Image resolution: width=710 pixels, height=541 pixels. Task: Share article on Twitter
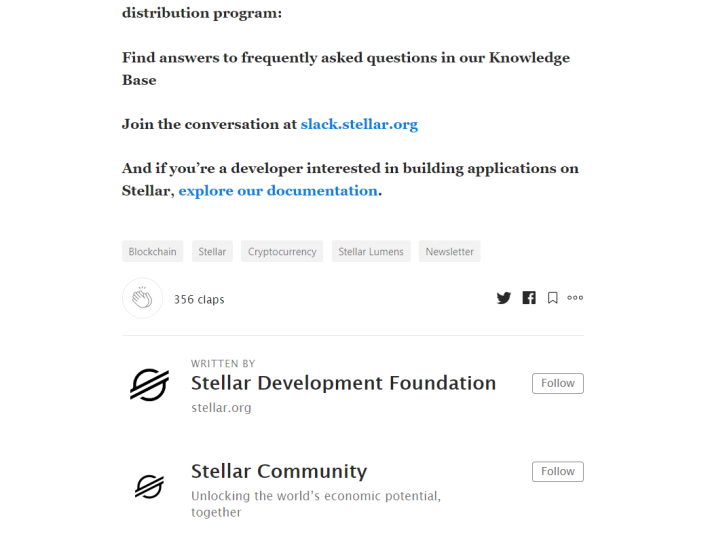(504, 298)
